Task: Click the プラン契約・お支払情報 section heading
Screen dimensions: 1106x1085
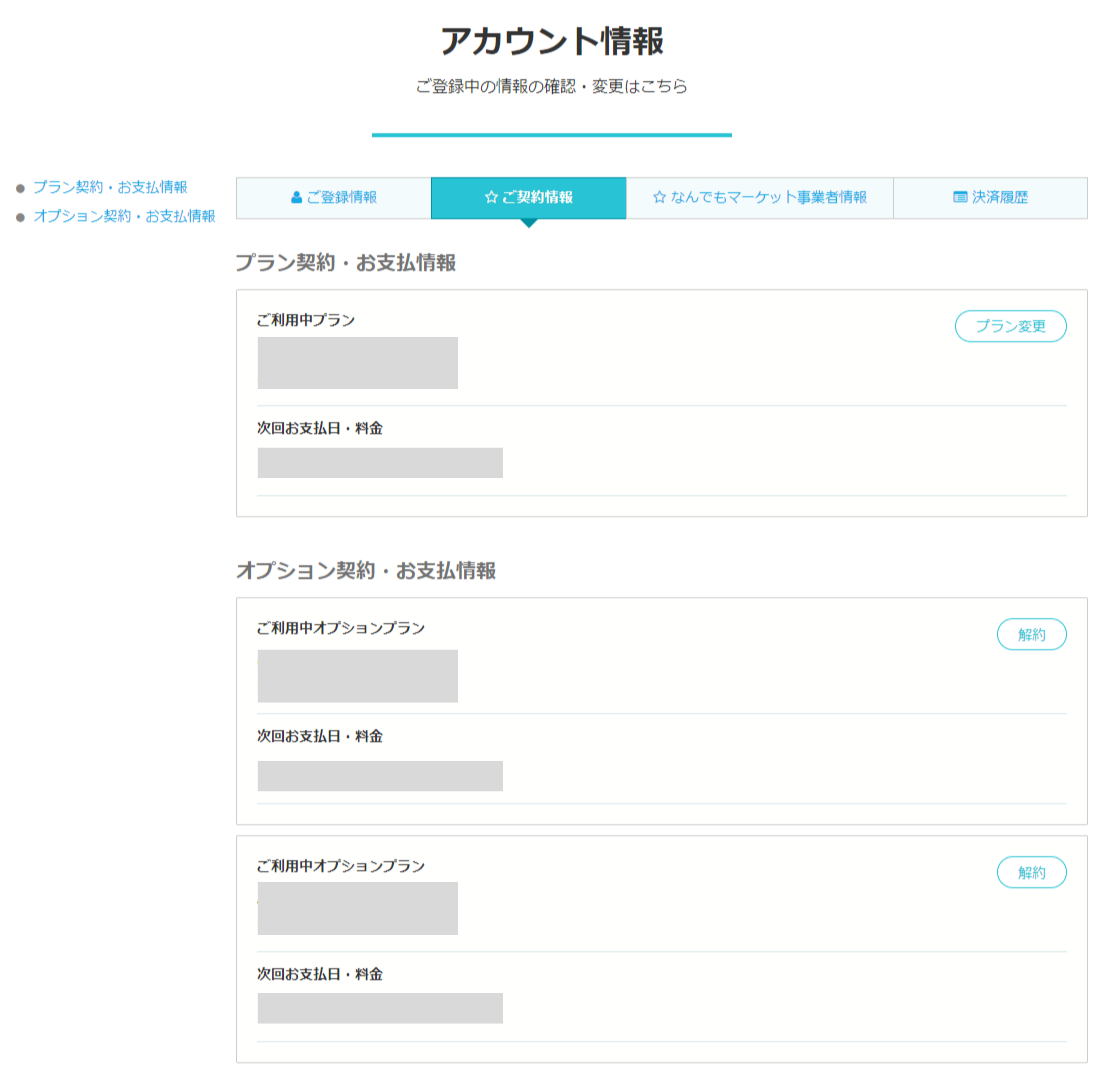Action: (346, 262)
